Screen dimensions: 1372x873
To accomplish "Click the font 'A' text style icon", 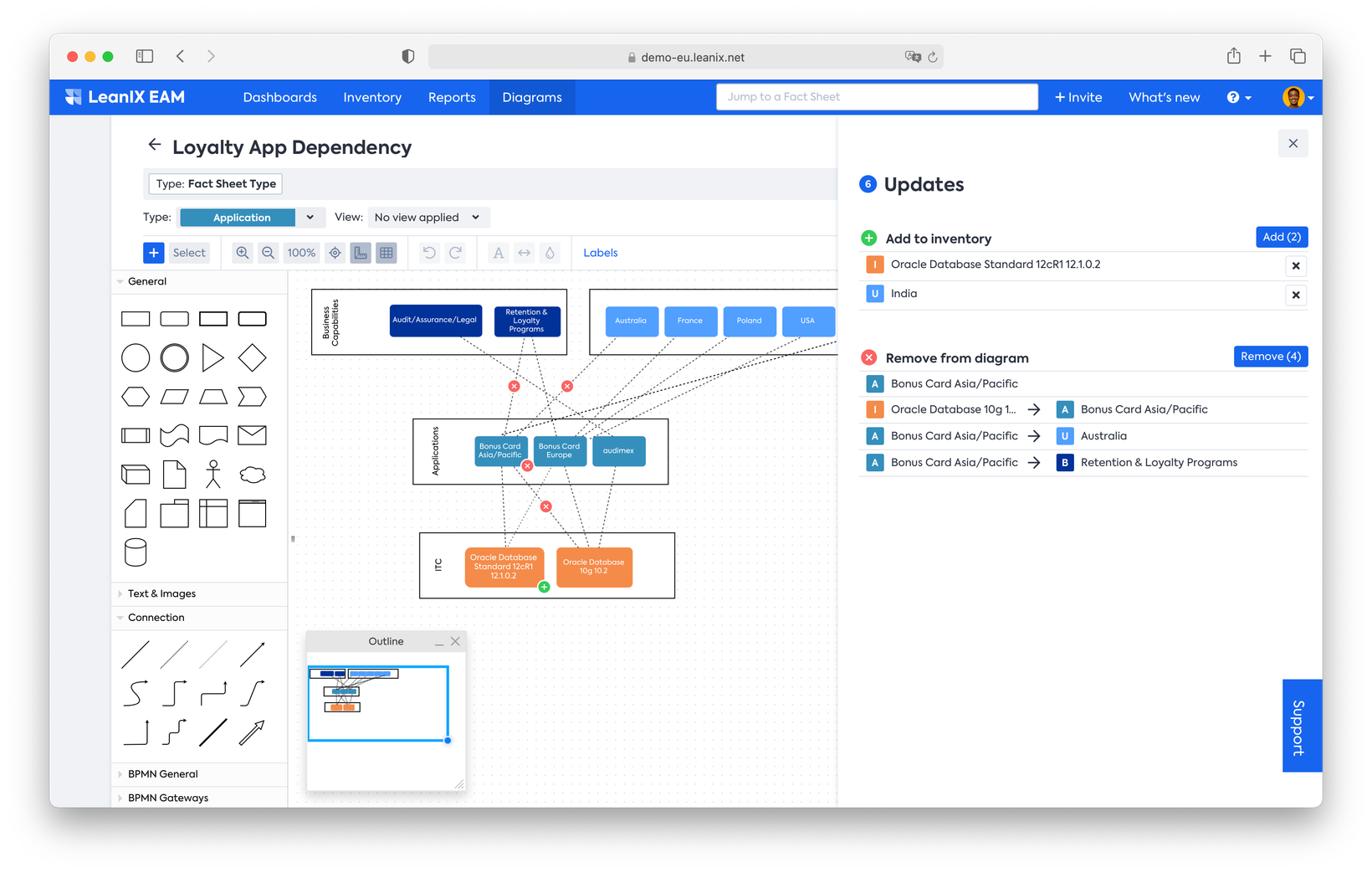I will point(499,253).
